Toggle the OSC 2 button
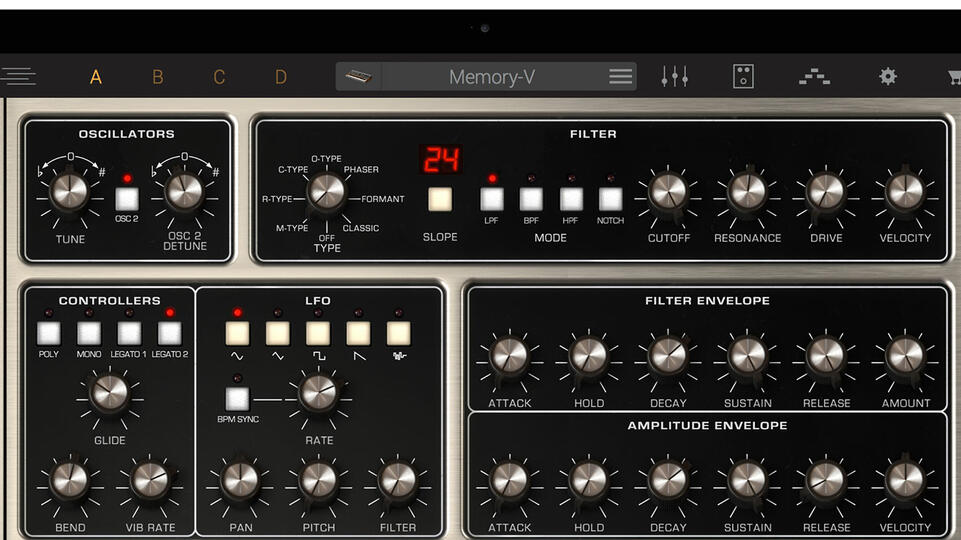 [127, 199]
